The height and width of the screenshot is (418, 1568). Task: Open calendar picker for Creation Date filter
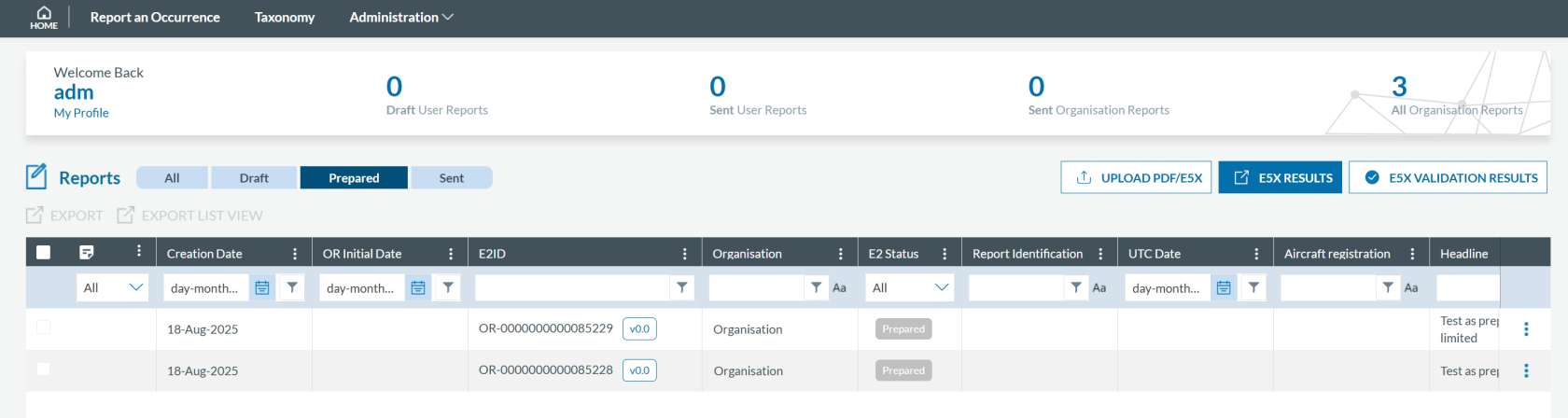pyautogui.click(x=262, y=288)
